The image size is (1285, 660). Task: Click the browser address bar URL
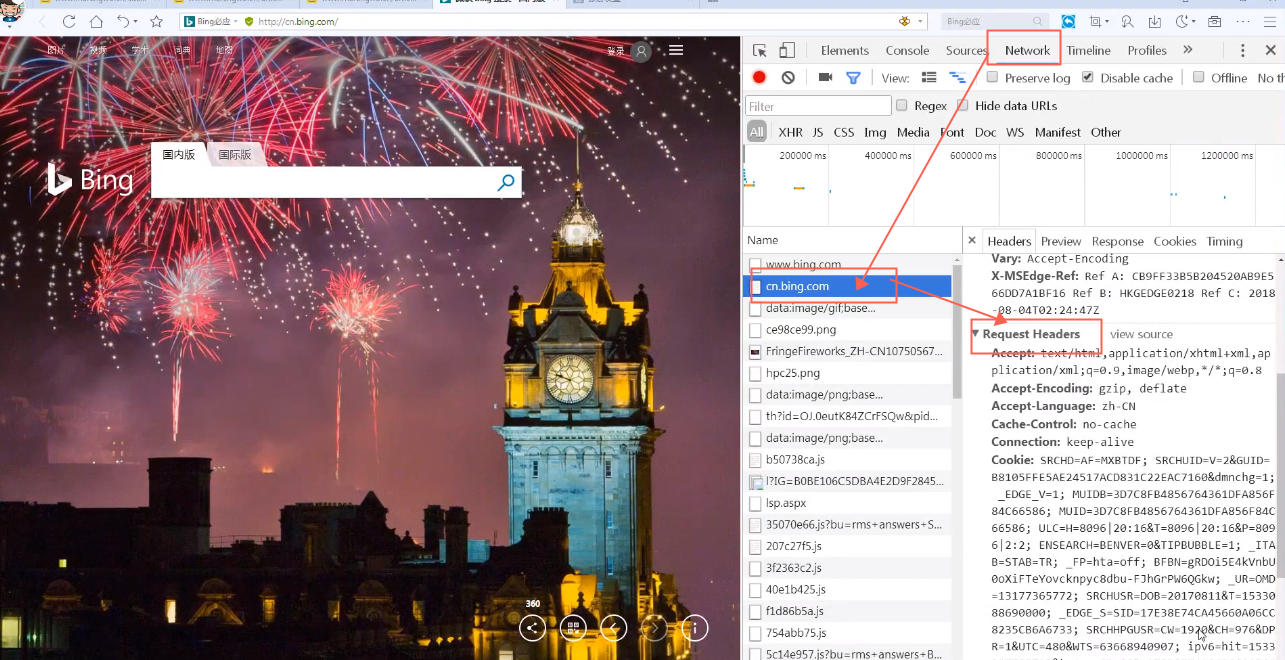298,21
